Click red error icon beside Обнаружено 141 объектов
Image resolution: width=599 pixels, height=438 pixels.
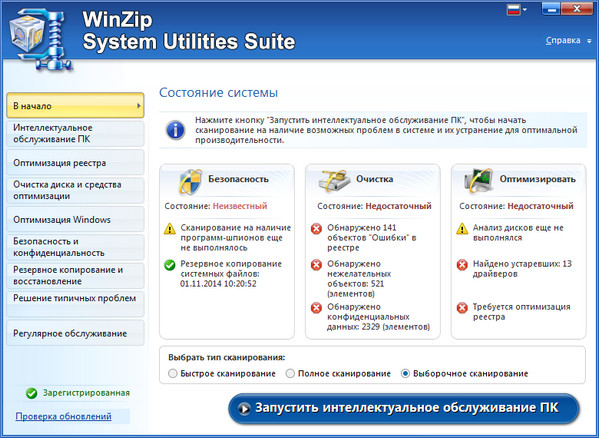[x=316, y=229]
